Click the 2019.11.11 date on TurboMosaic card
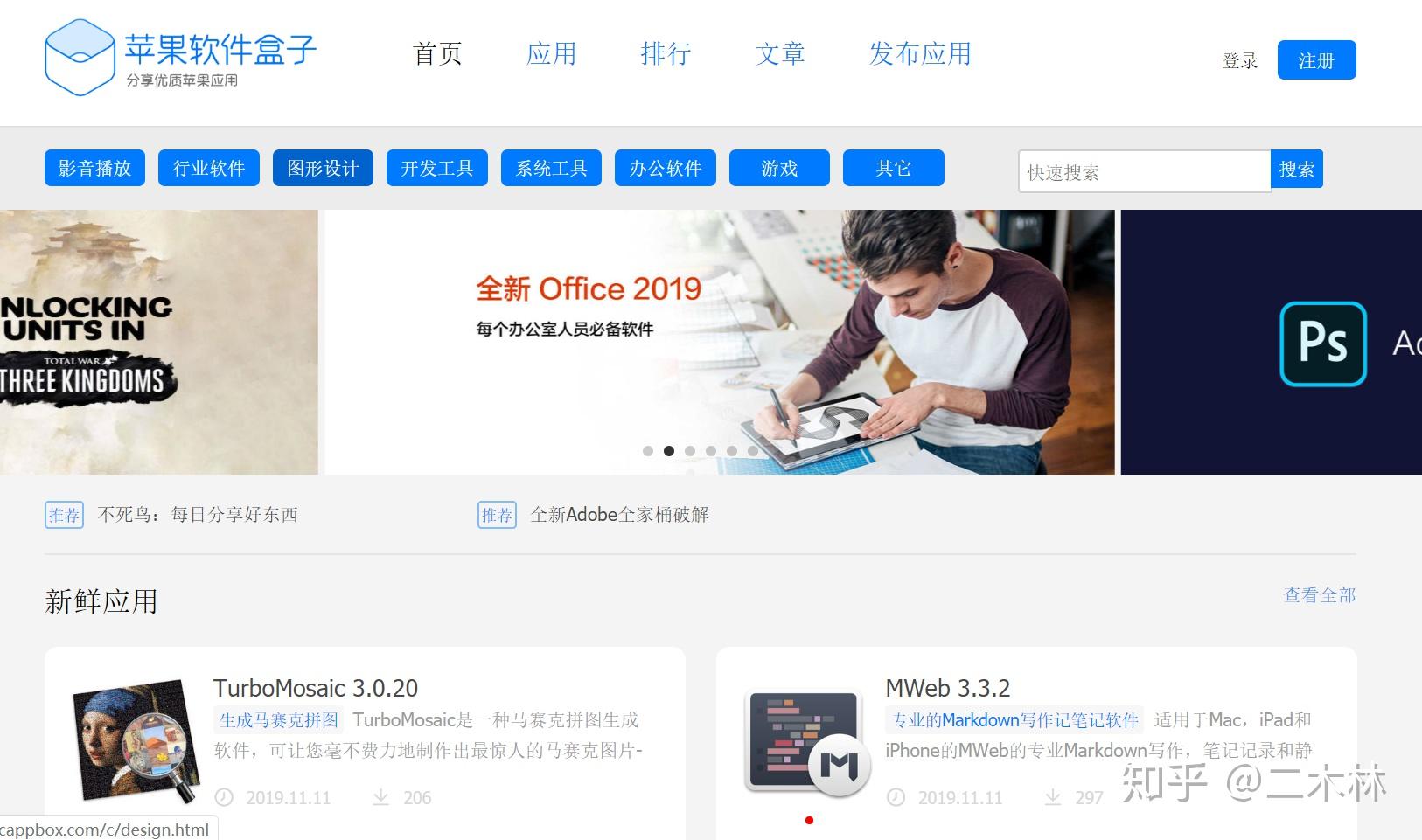The height and width of the screenshot is (840, 1422). point(289,797)
